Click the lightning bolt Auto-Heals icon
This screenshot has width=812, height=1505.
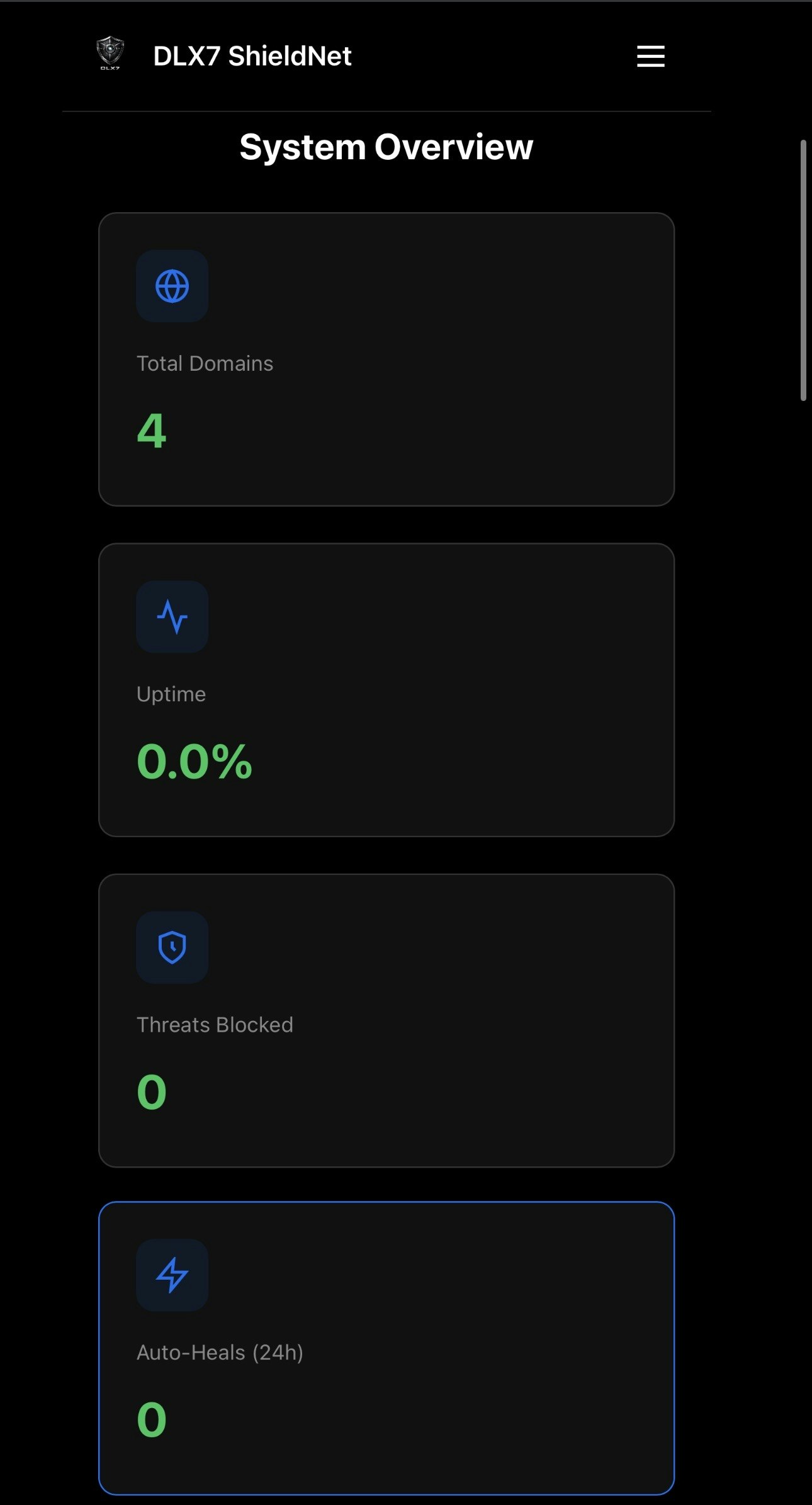coord(172,1275)
